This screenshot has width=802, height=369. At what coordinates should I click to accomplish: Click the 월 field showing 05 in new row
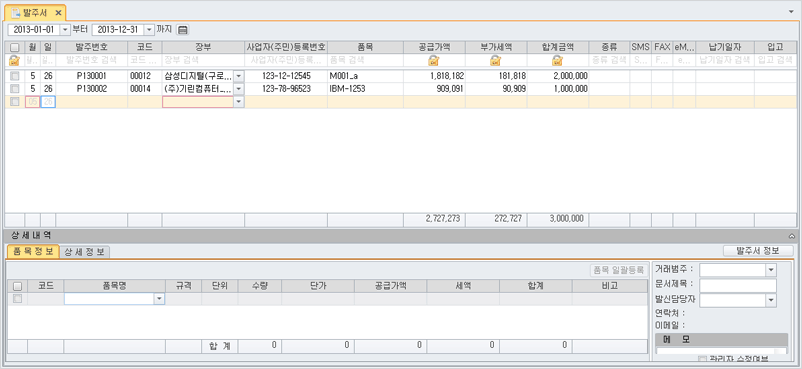pyautogui.click(x=32, y=102)
